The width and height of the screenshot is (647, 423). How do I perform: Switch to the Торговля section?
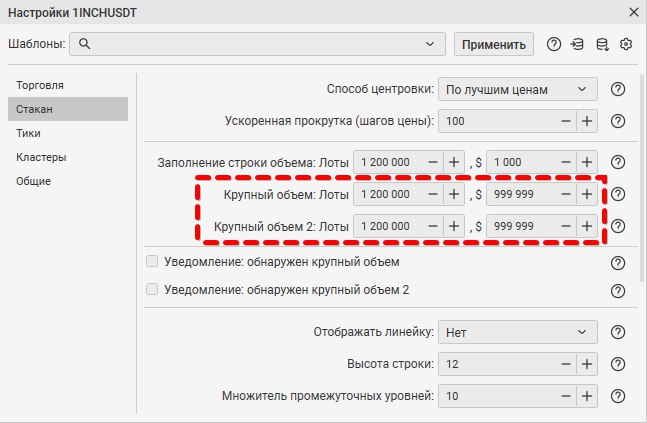[x=41, y=85]
